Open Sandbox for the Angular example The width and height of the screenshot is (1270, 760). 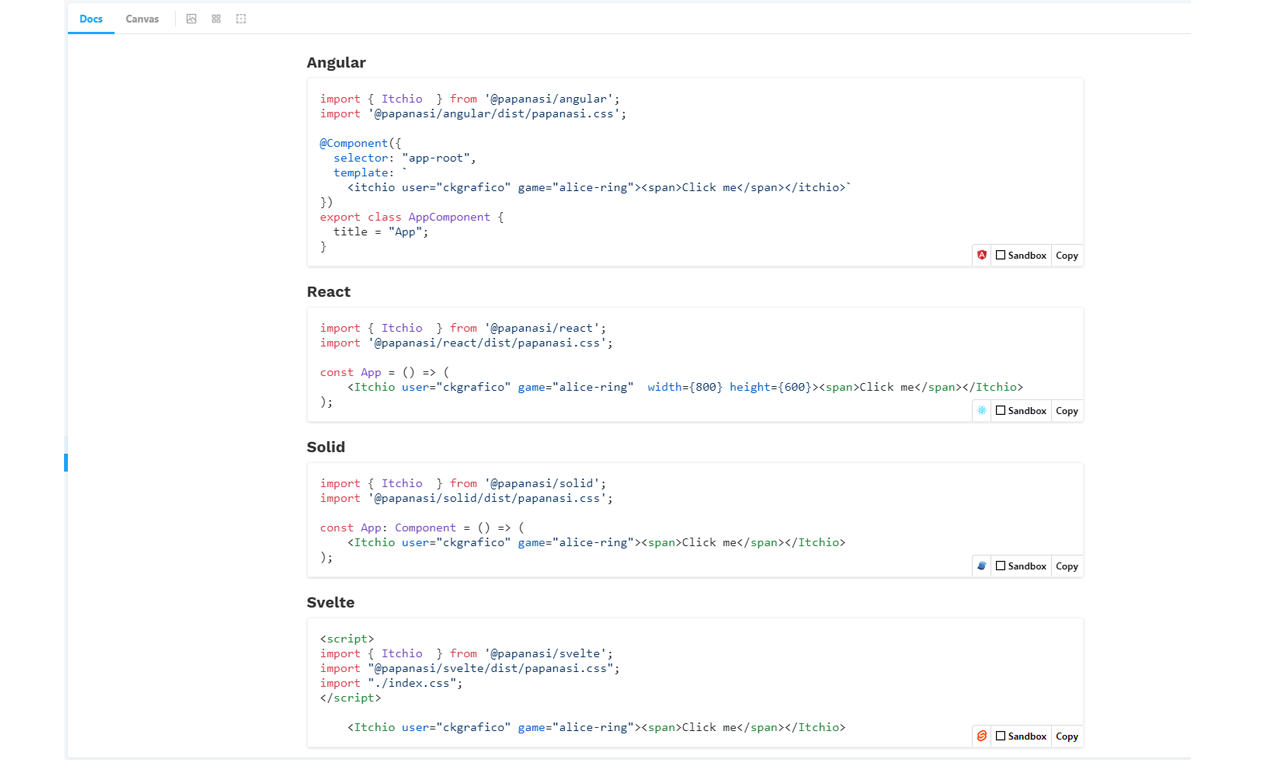pos(1021,255)
